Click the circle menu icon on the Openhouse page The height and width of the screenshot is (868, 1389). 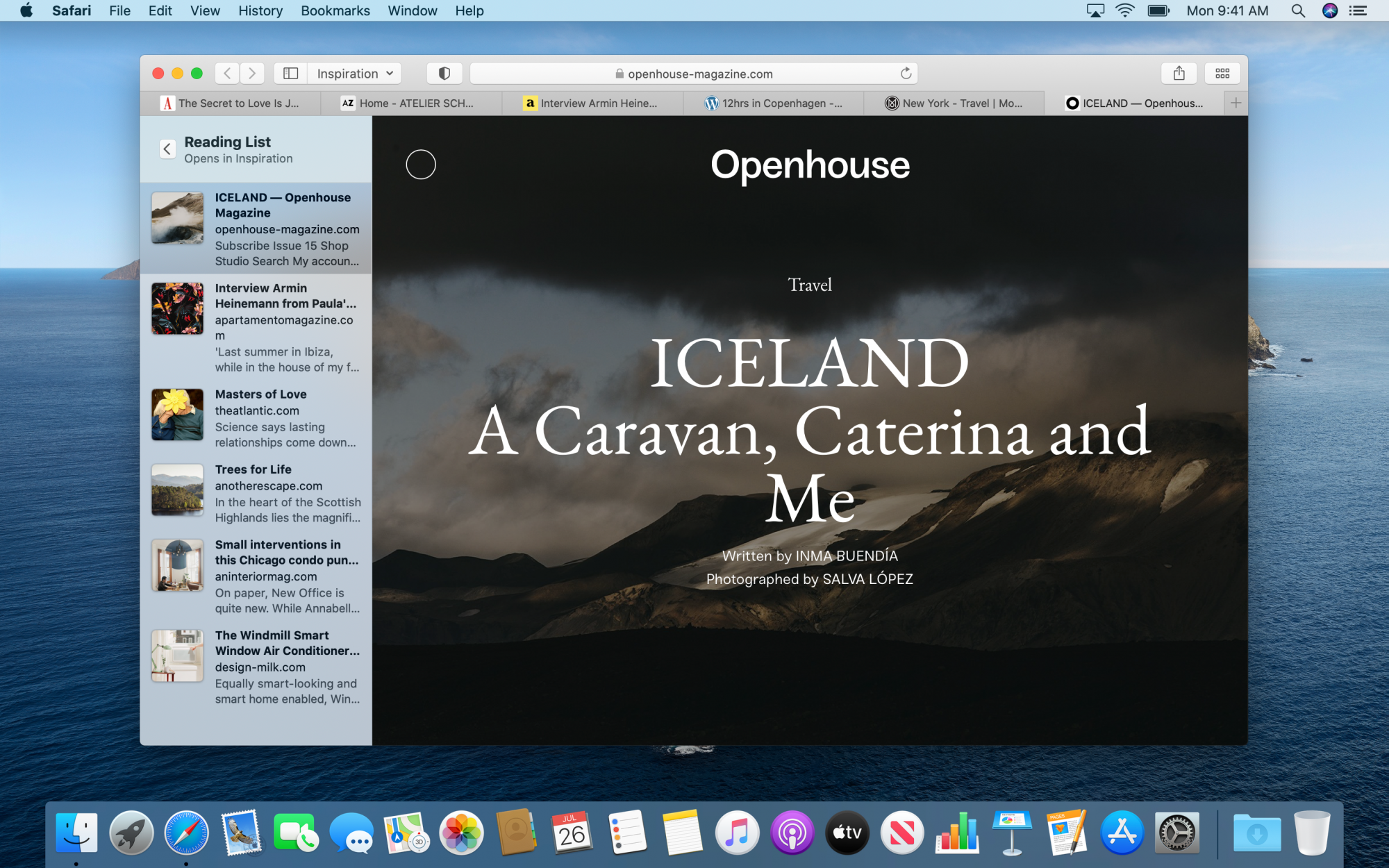(421, 165)
